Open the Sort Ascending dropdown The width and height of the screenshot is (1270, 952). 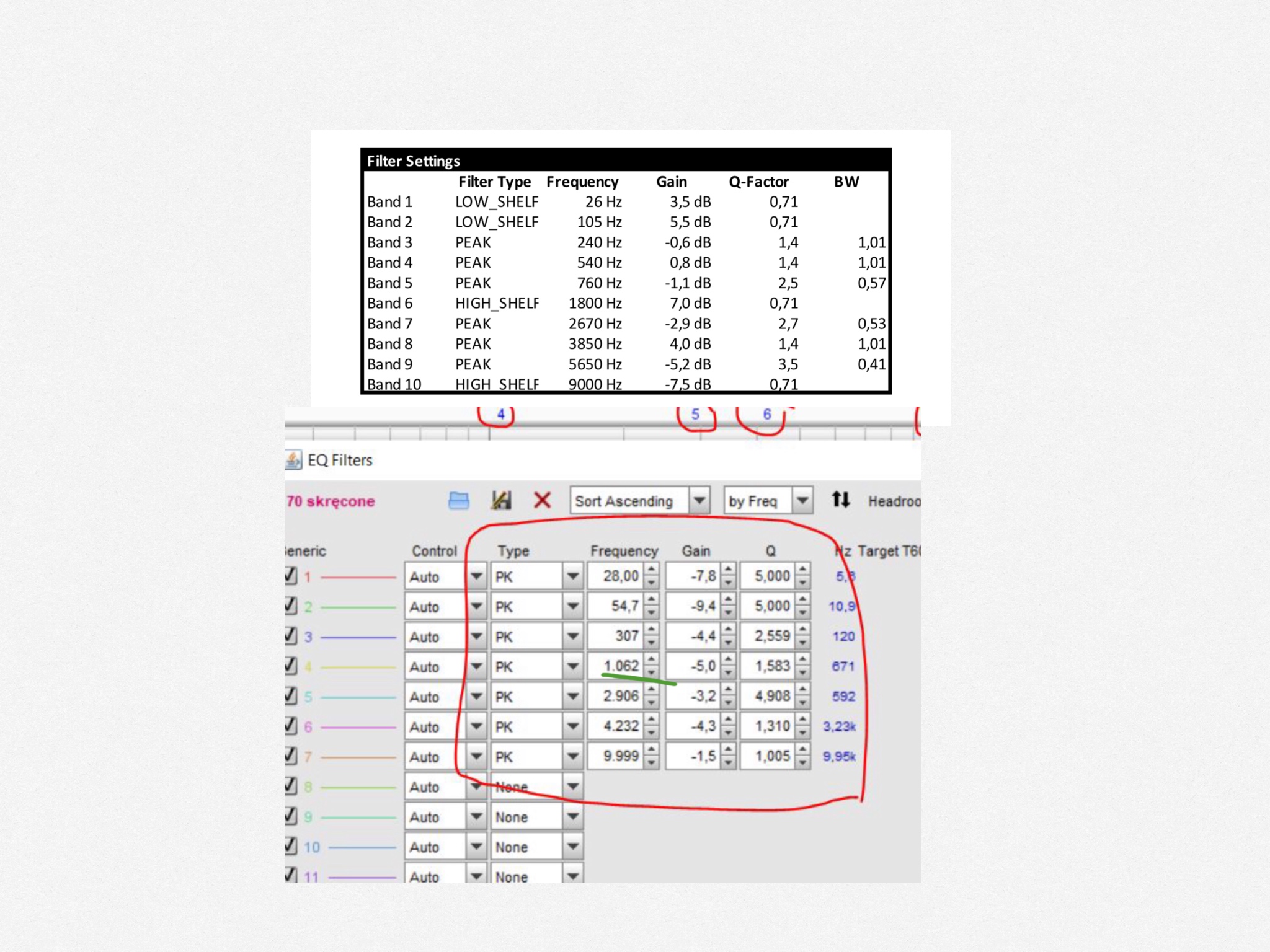[x=639, y=500]
